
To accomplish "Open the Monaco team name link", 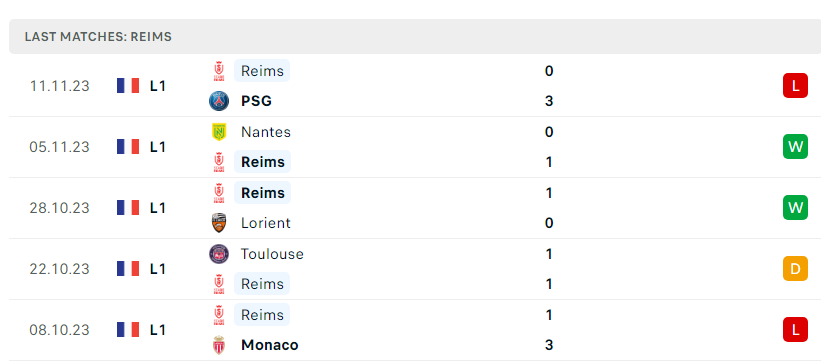I will 270,345.
